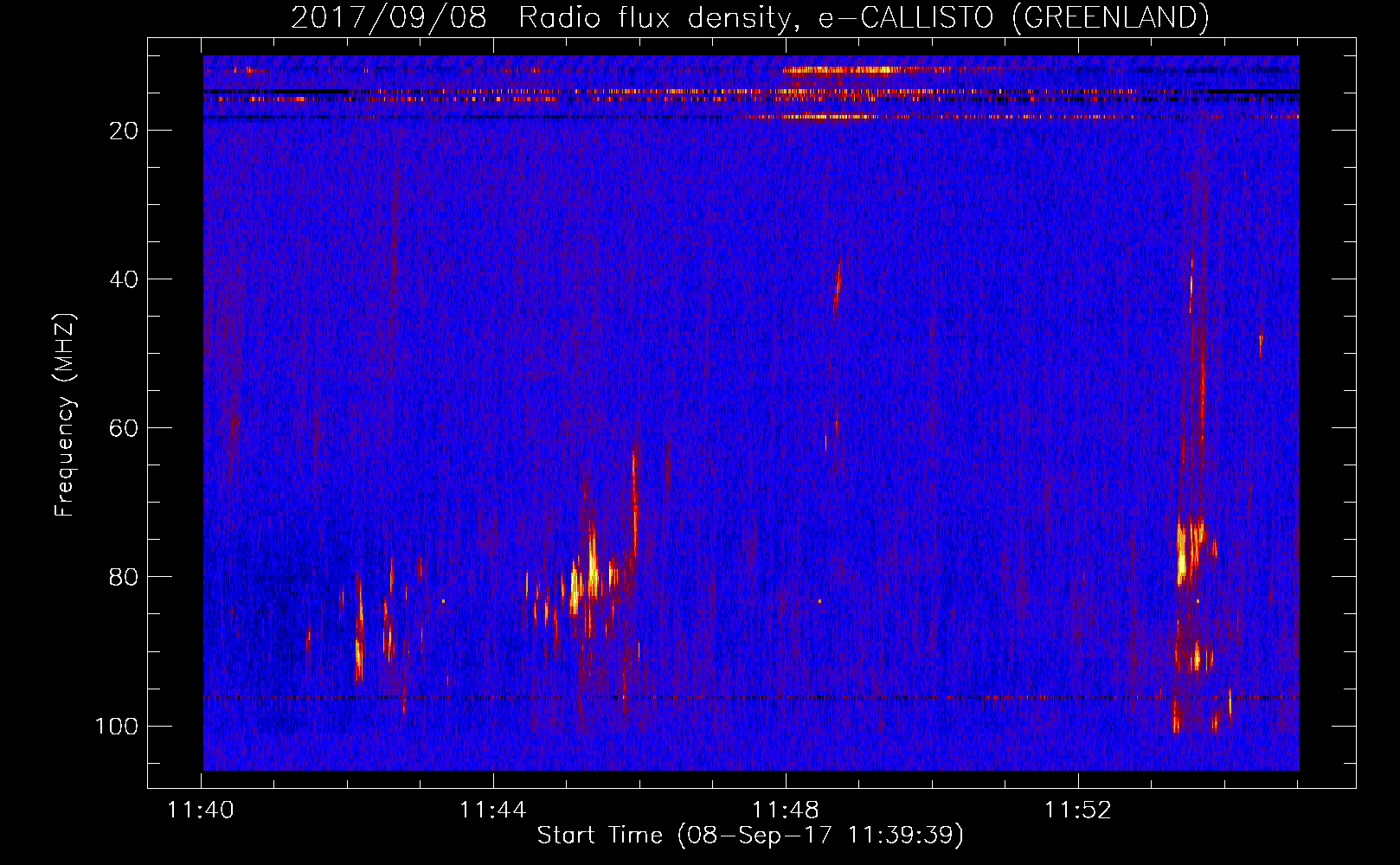The height and width of the screenshot is (865, 1400).
Task: Click the "Frequency (MHZ)" y-axis label
Action: click(65, 415)
